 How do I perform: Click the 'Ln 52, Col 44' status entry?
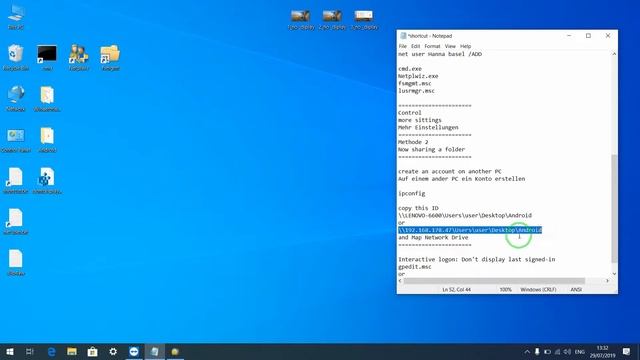point(456,289)
